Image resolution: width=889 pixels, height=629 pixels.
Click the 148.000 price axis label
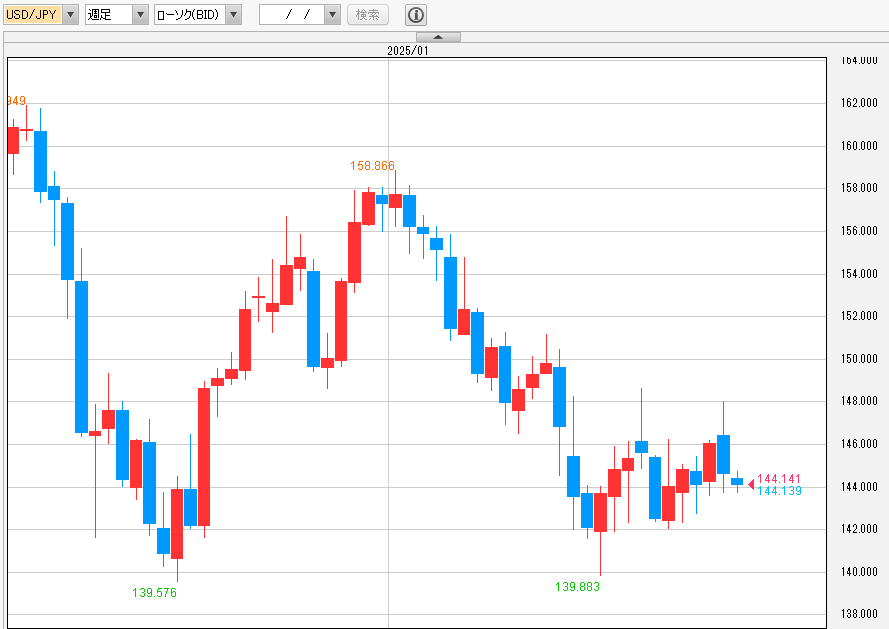(859, 401)
